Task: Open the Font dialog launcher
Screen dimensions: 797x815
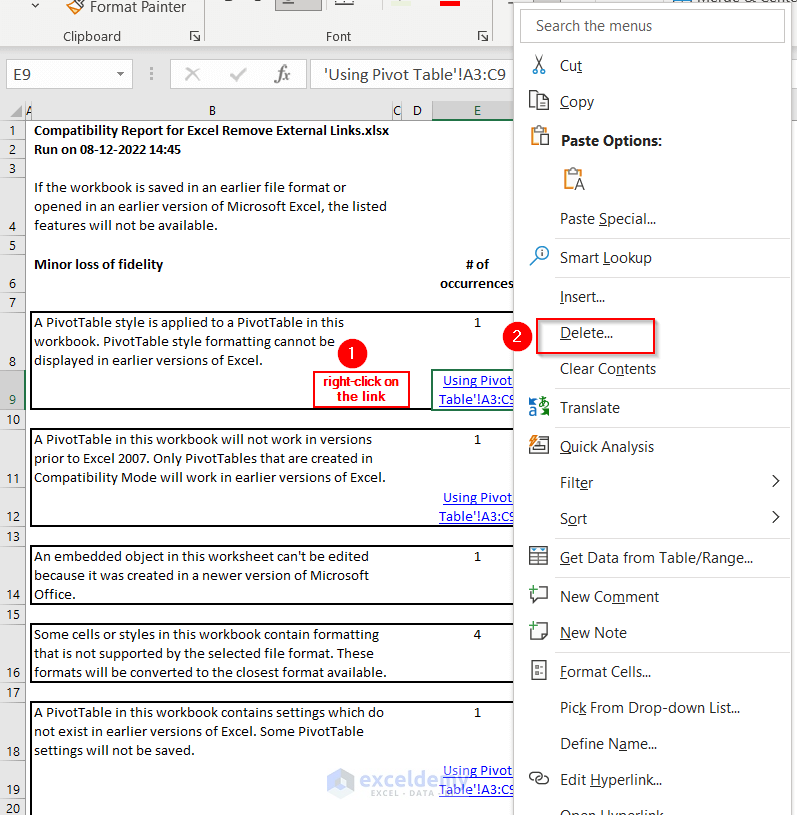Action: click(x=483, y=36)
